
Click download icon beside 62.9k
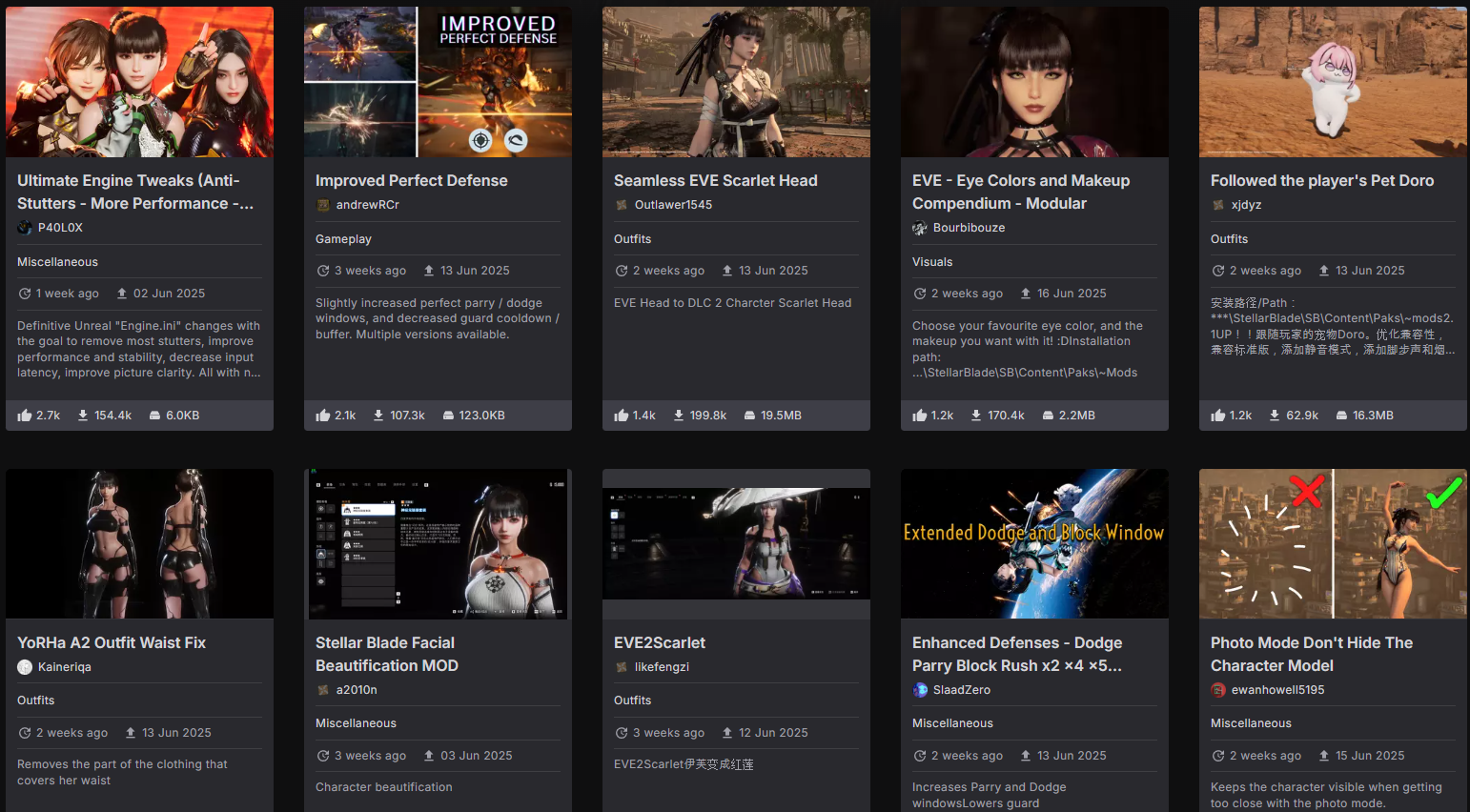tap(1275, 416)
